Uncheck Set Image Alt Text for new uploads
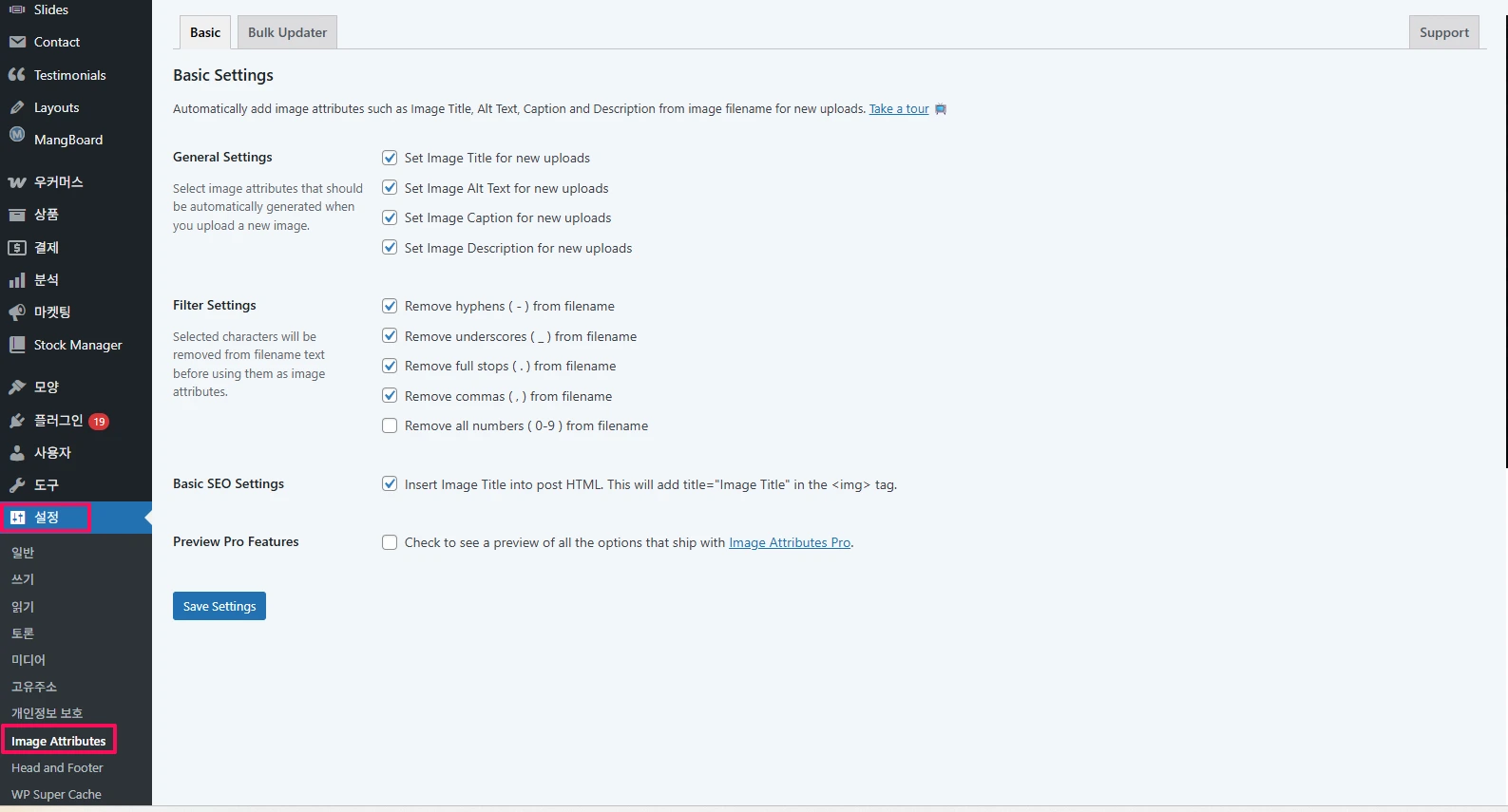Image resolution: width=1508 pixels, height=812 pixels. [x=390, y=188]
